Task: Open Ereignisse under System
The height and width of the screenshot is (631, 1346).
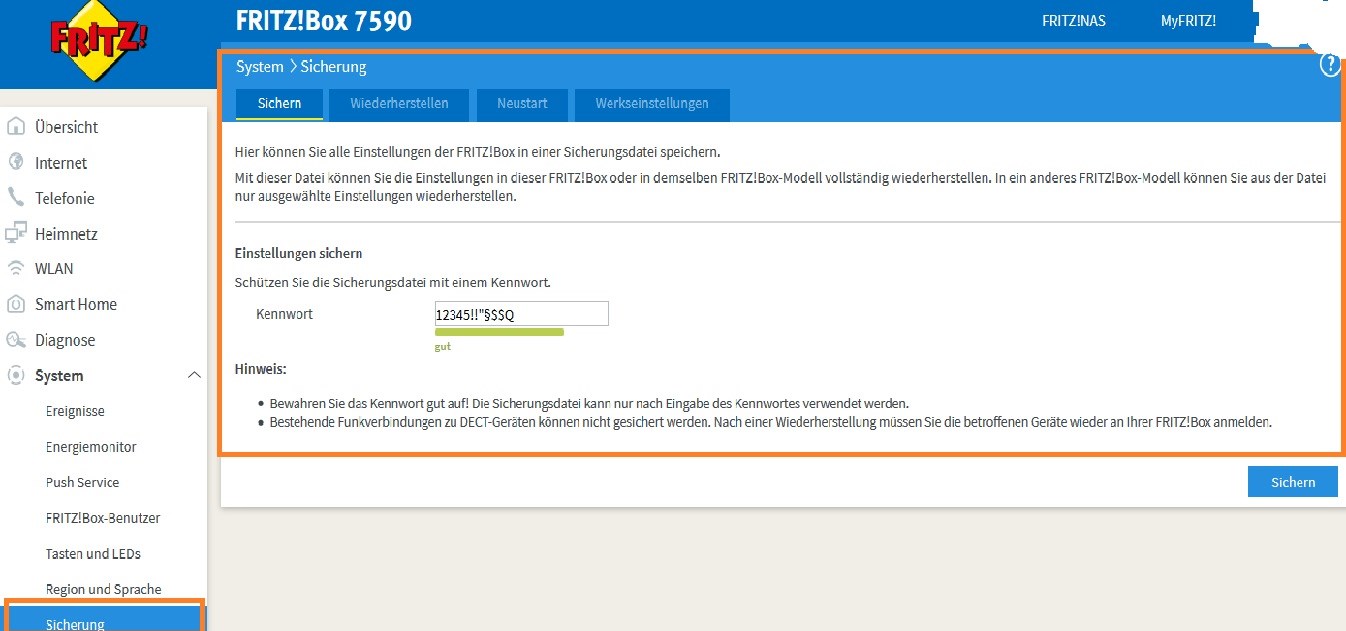Action: [75, 411]
